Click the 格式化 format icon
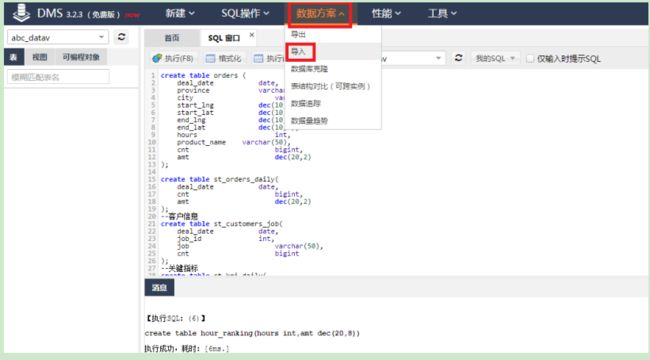This screenshot has width=650, height=360. pos(211,58)
